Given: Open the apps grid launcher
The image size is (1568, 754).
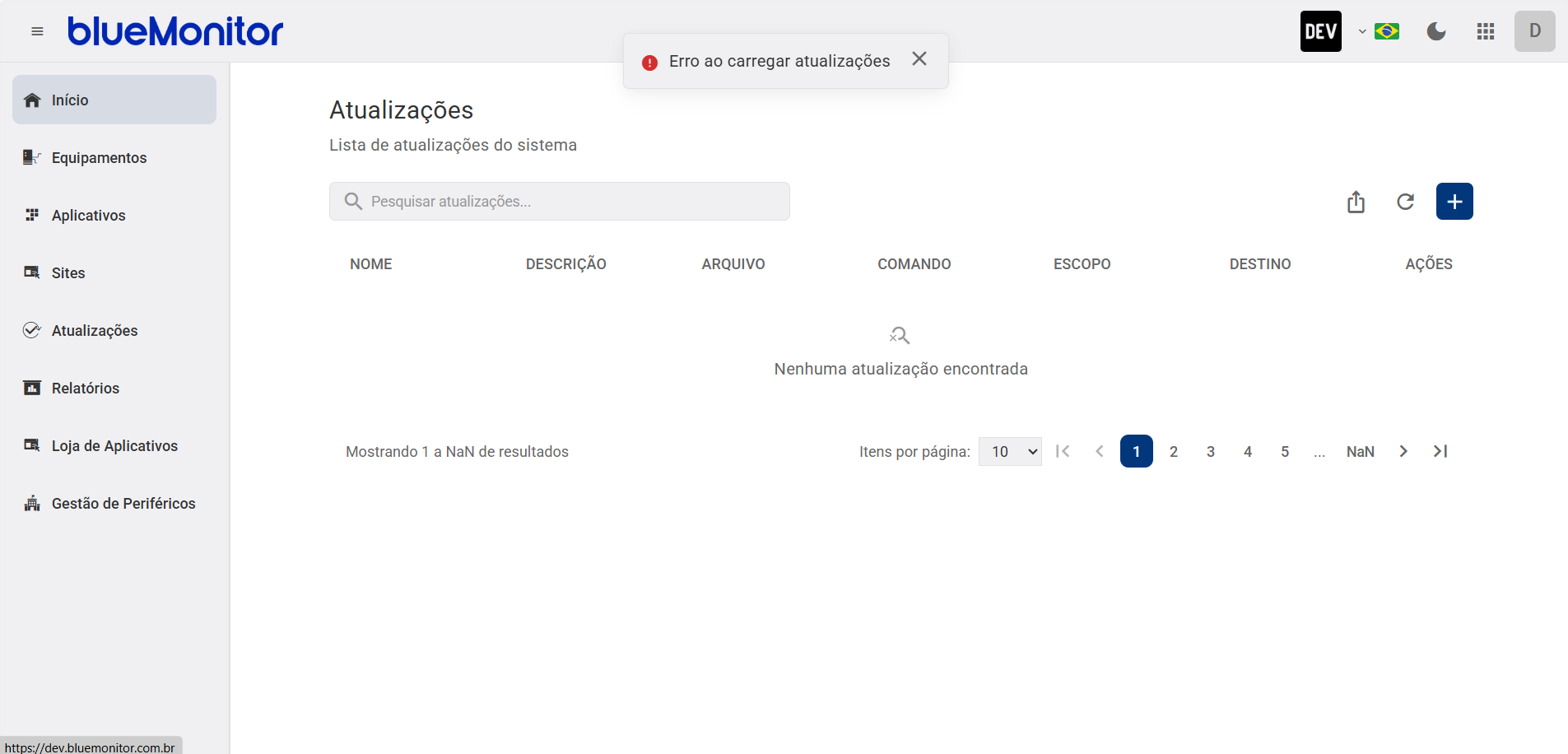Looking at the screenshot, I should (x=1486, y=31).
